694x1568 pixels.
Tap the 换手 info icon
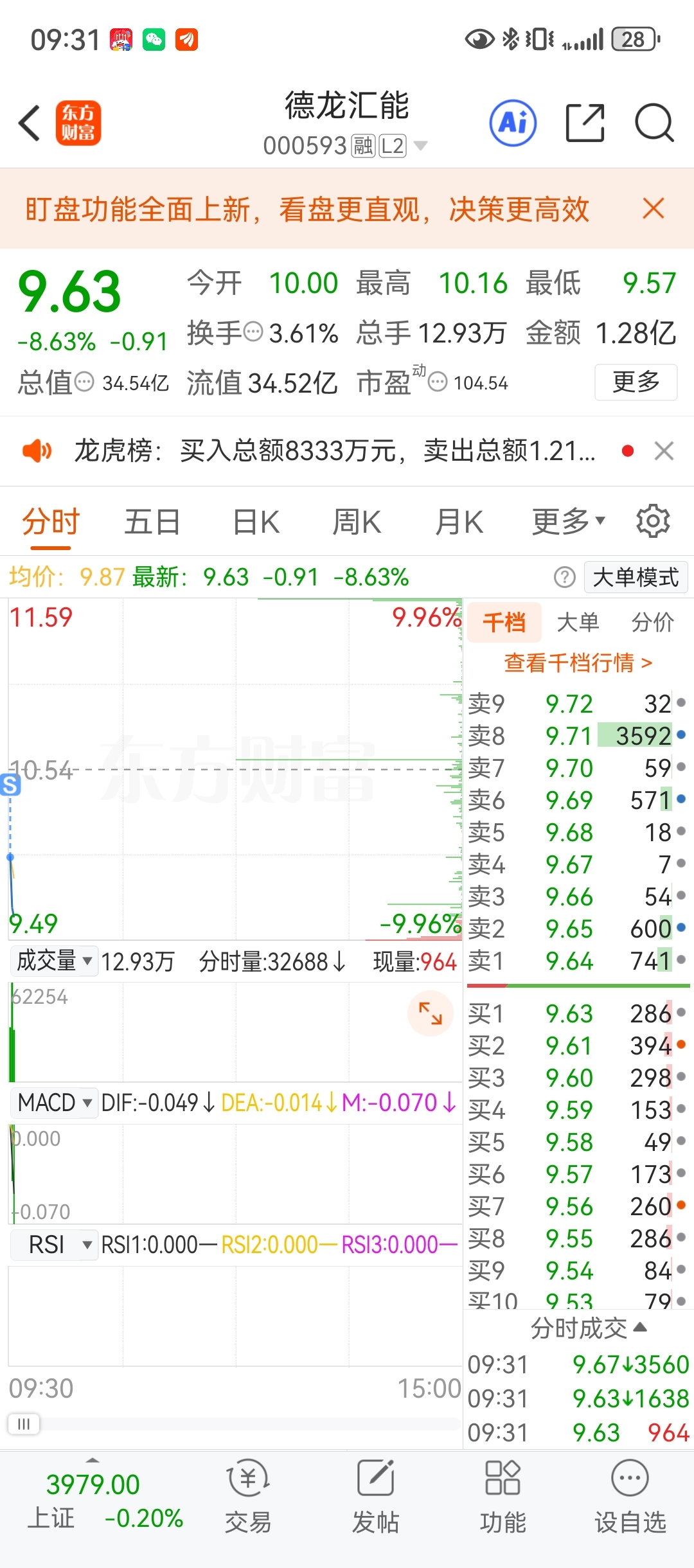click(254, 332)
